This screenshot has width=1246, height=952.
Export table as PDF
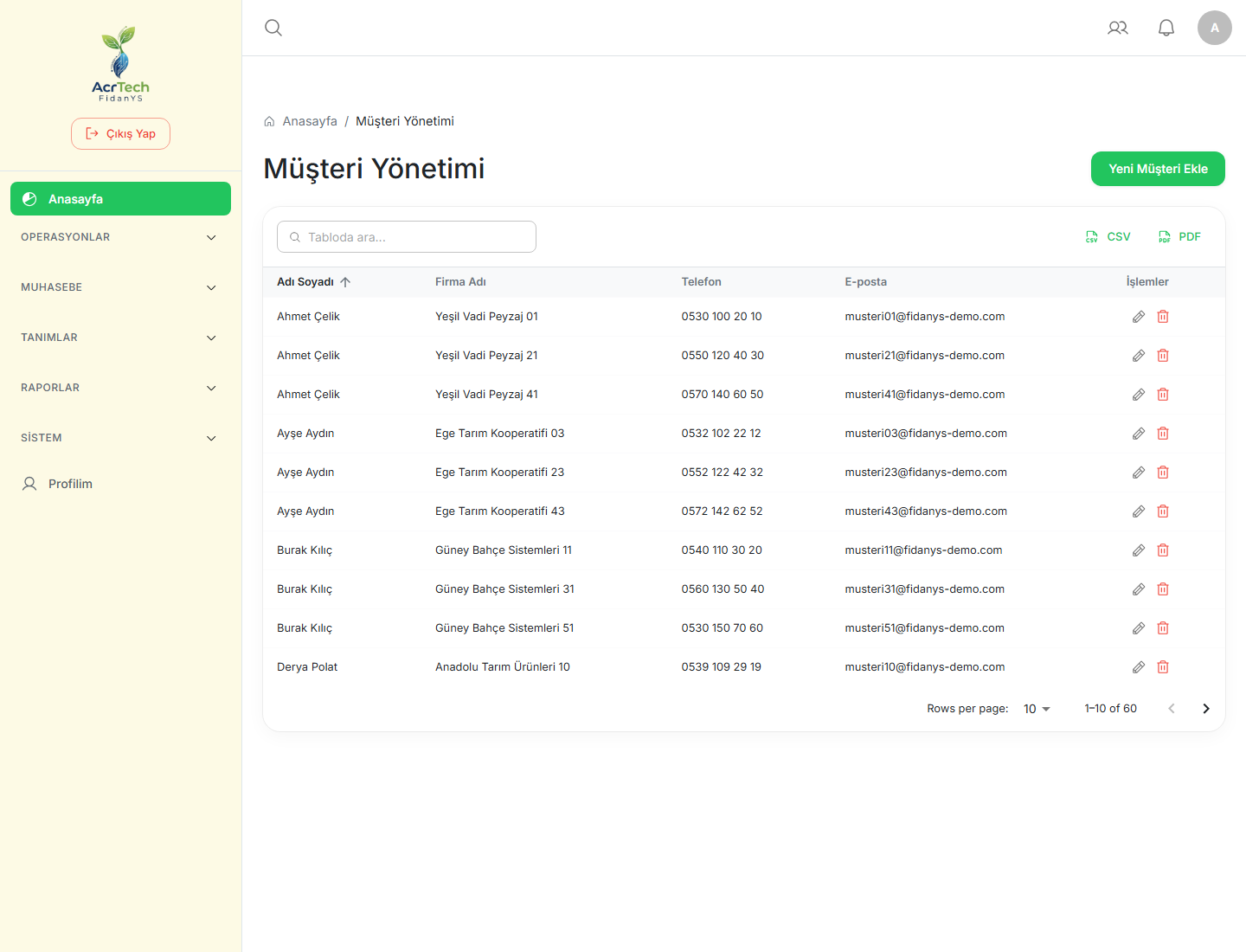[x=1179, y=237]
